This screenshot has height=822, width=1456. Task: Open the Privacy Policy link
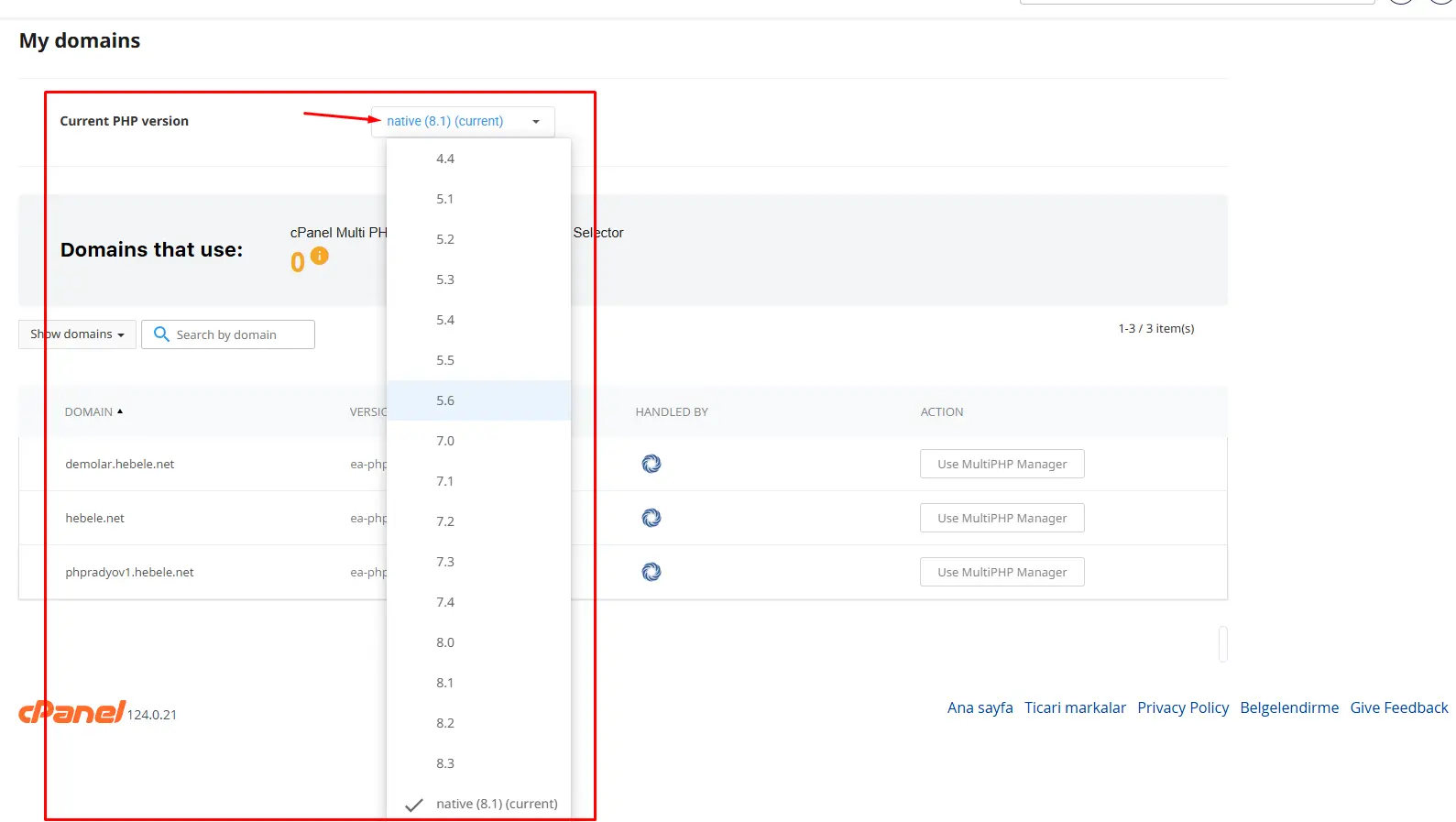pyautogui.click(x=1183, y=707)
